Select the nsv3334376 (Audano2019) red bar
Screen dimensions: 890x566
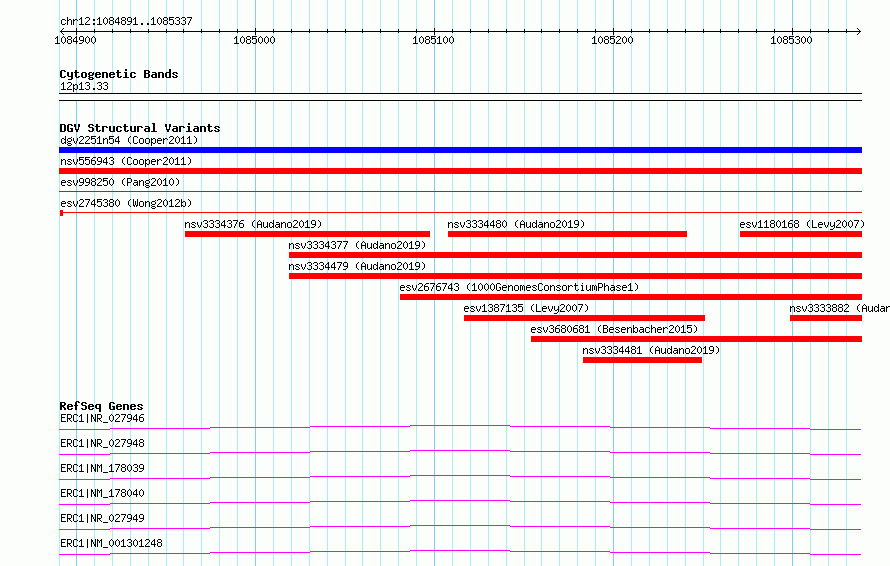(x=307, y=234)
